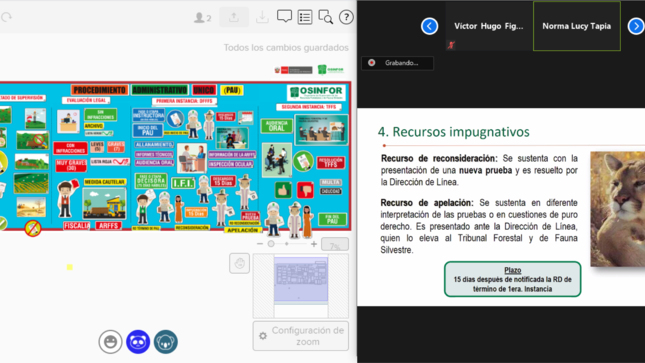Image resolution: width=645 pixels, height=363 pixels.
Task: Click the 7% zoom percentage field
Action: (x=335, y=244)
